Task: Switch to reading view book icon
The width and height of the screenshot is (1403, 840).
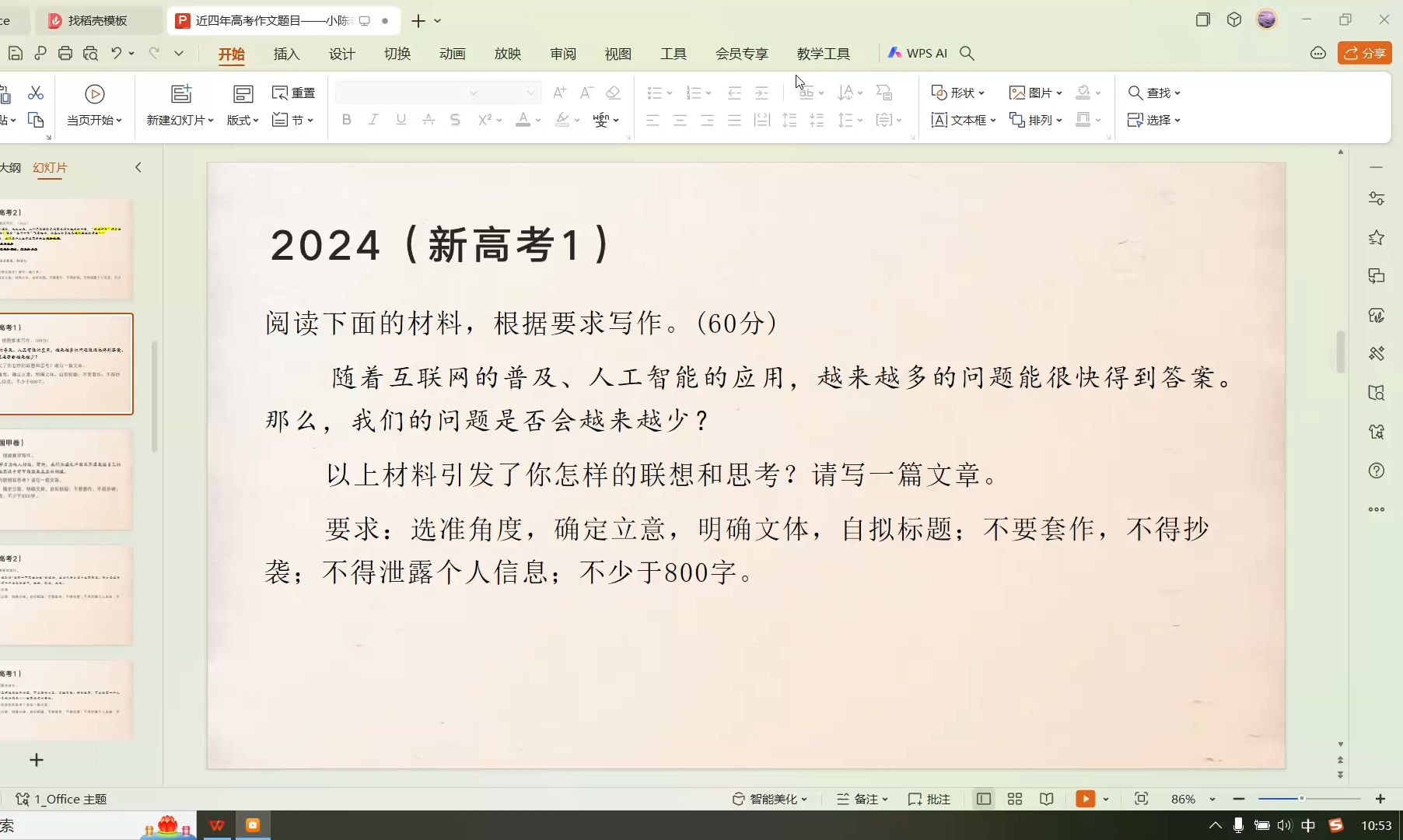Action: [1047, 799]
